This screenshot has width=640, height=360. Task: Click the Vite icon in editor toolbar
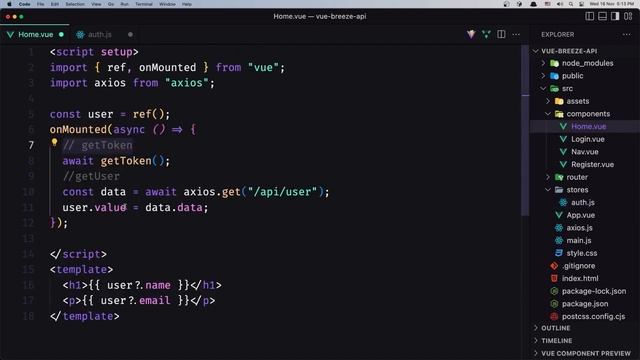471,34
